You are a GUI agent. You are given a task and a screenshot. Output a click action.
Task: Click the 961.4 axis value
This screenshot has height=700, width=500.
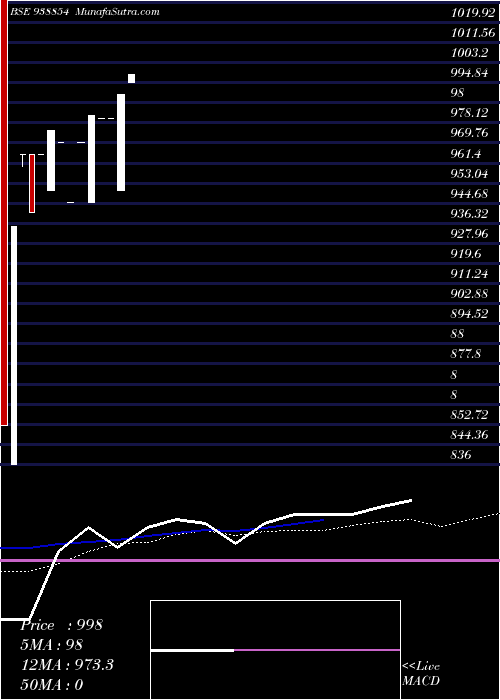coord(466,154)
